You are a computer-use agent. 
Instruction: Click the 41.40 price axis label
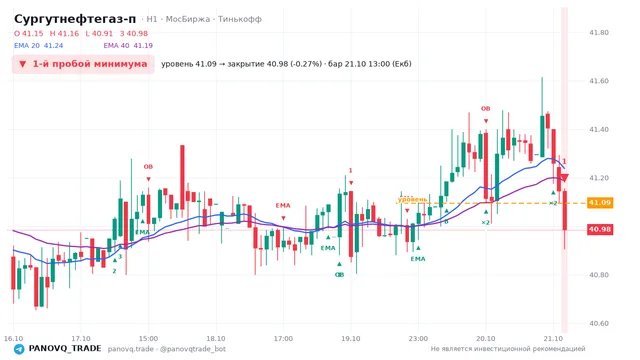(x=599, y=129)
